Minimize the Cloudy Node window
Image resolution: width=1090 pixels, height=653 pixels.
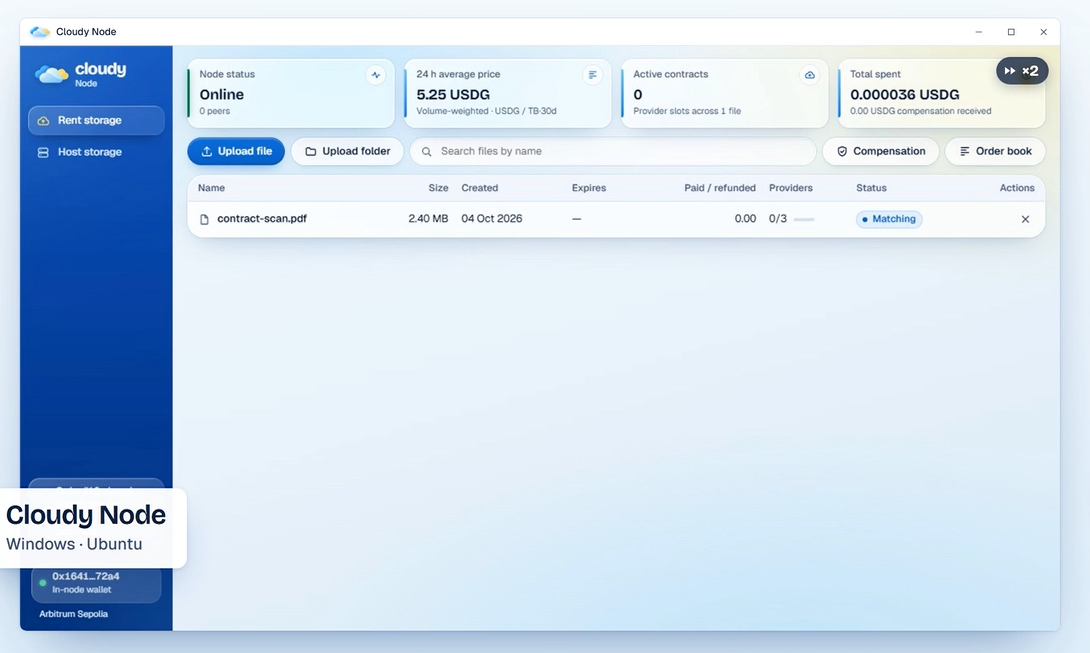point(979,32)
